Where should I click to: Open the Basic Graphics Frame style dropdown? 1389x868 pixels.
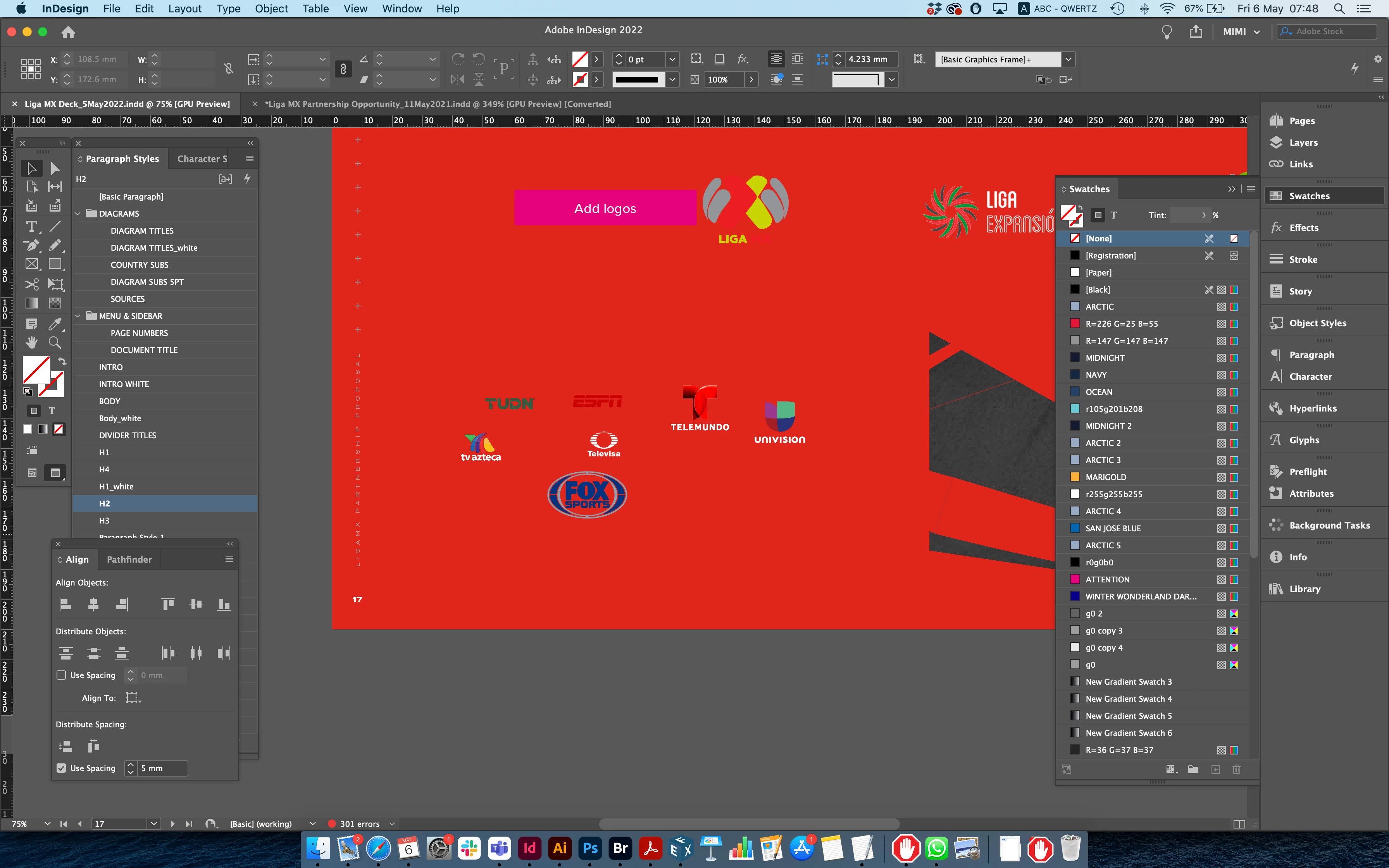coord(1068,59)
